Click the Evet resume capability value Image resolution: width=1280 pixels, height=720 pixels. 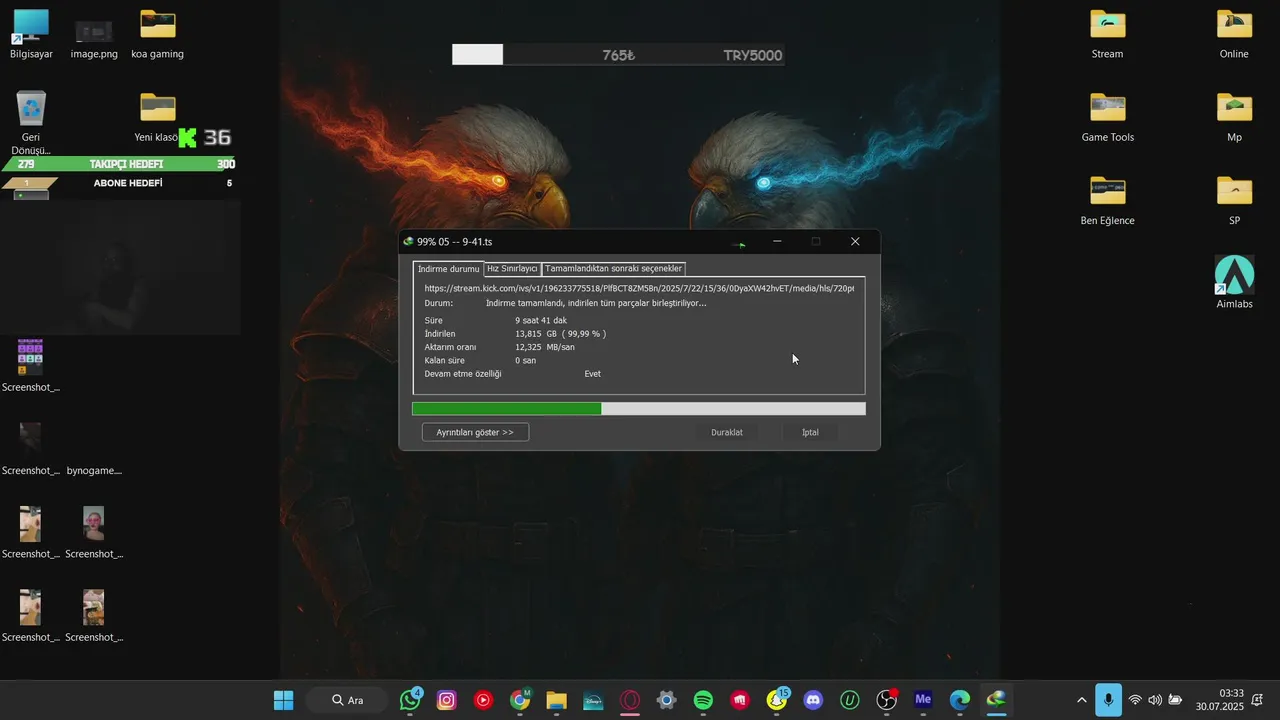(x=593, y=374)
